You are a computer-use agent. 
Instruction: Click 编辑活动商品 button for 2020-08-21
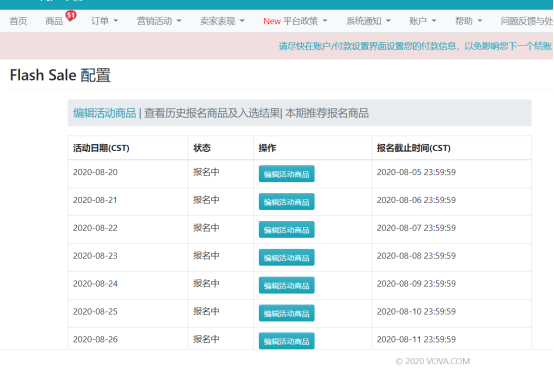(287, 202)
